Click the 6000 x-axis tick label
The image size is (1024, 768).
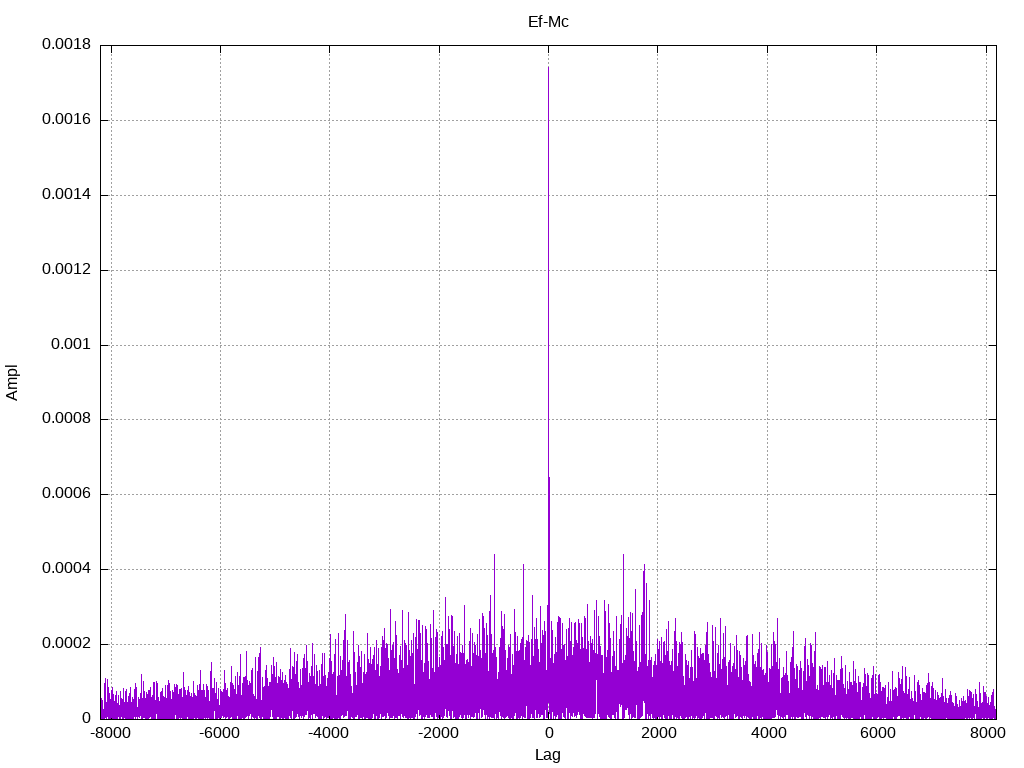(x=877, y=734)
